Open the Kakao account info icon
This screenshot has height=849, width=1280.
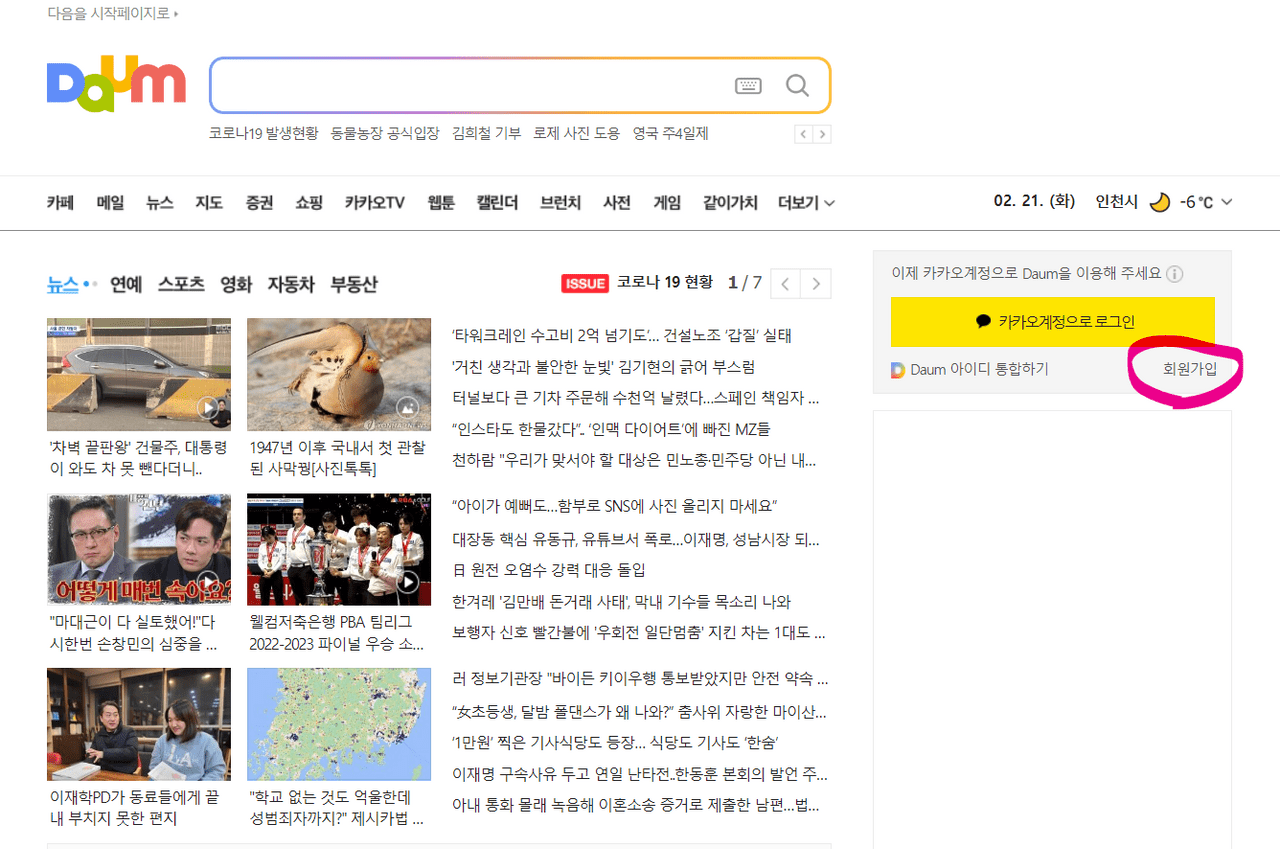click(x=1175, y=274)
